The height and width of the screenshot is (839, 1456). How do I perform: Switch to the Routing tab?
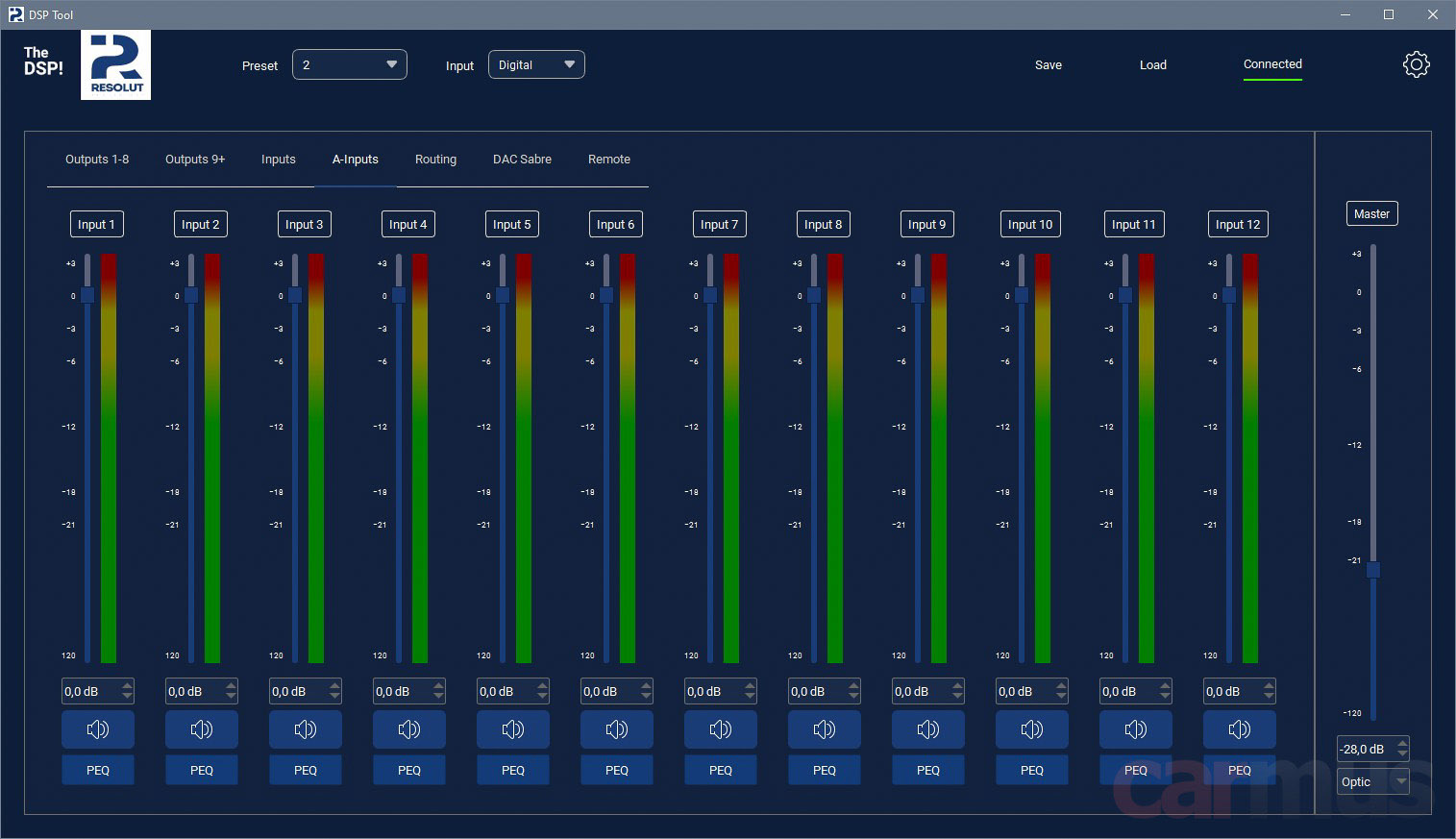click(x=435, y=160)
